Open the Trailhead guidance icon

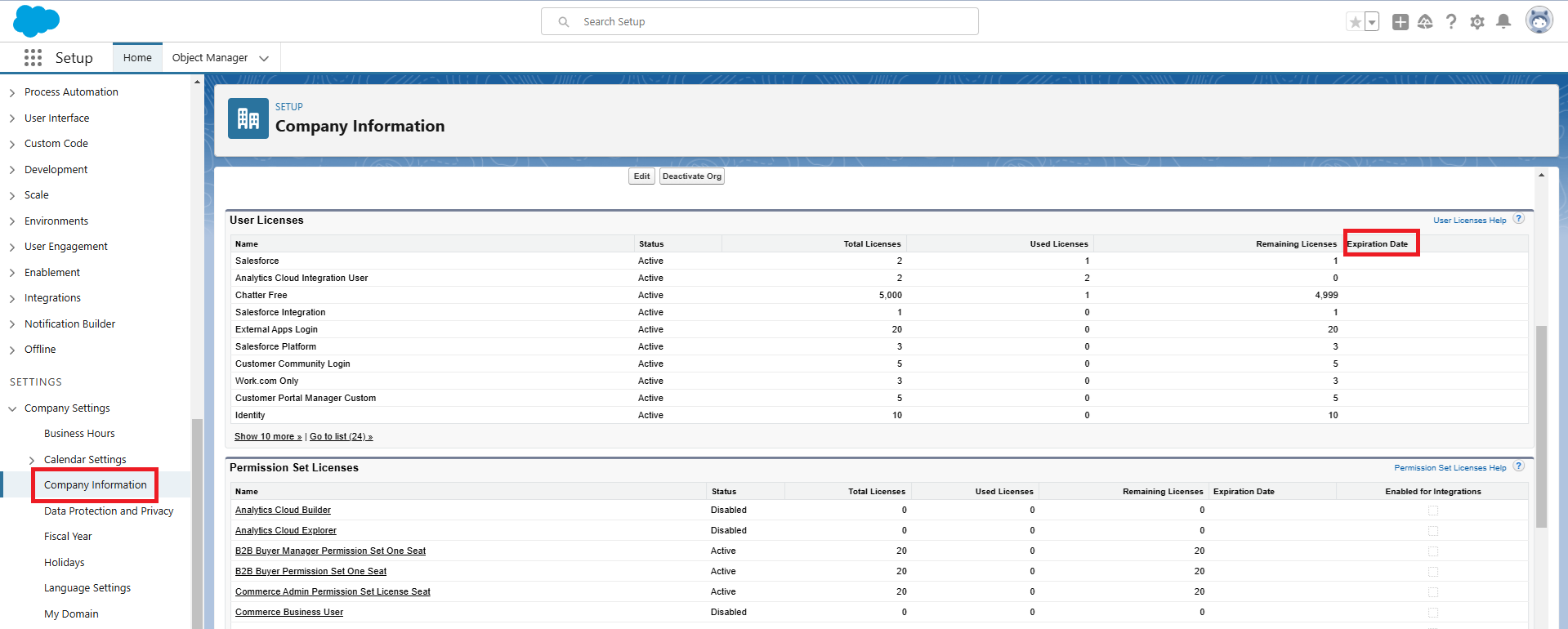click(1425, 22)
